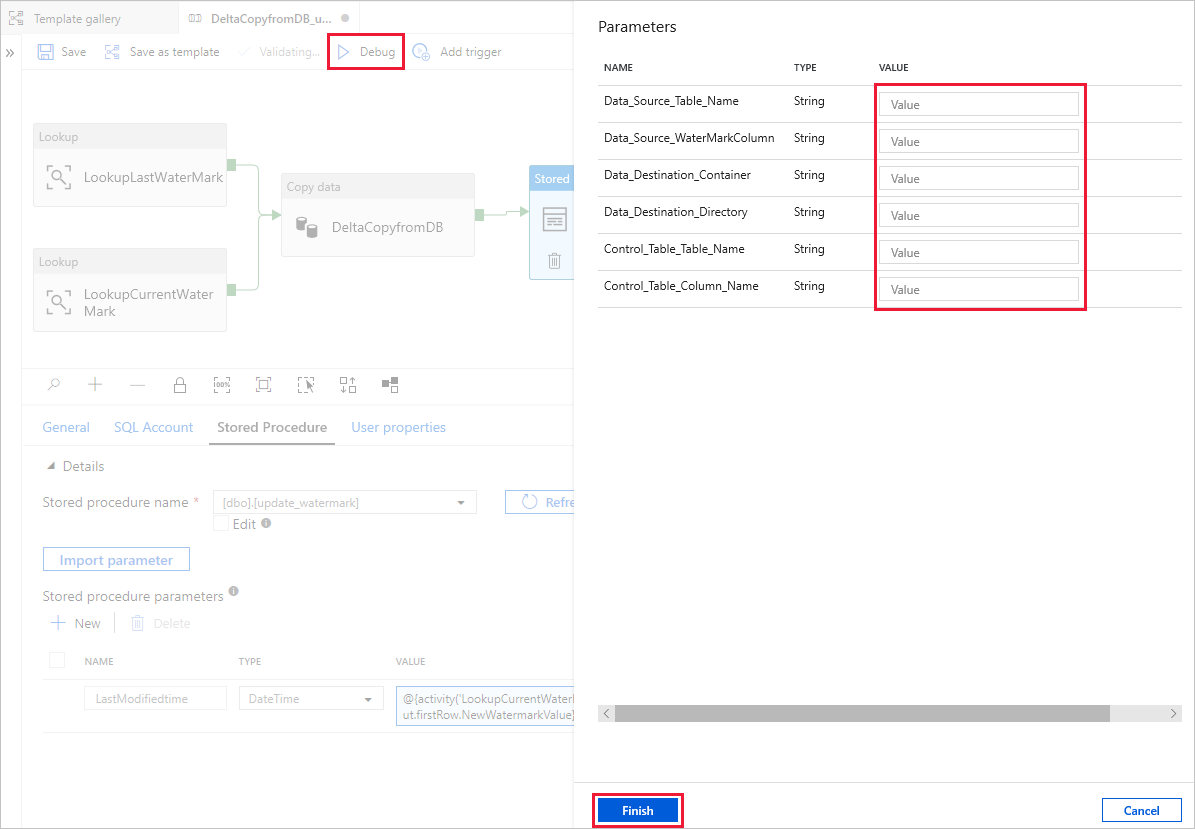Screen dimensions: 1195x829
Task: Click the Debug play icon
Action: (344, 52)
